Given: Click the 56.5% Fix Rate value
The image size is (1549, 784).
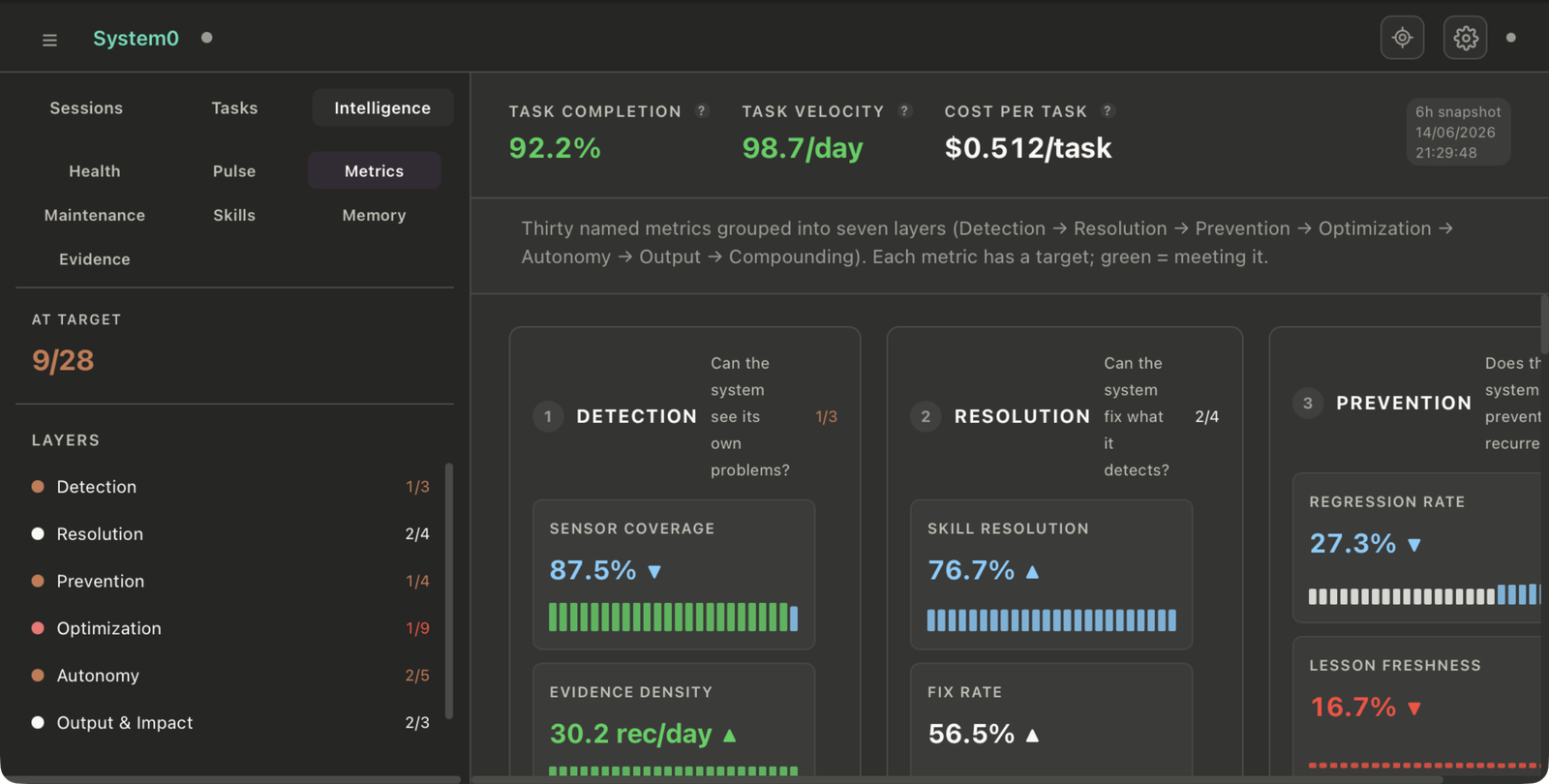Looking at the screenshot, I should pyautogui.click(x=971, y=734).
